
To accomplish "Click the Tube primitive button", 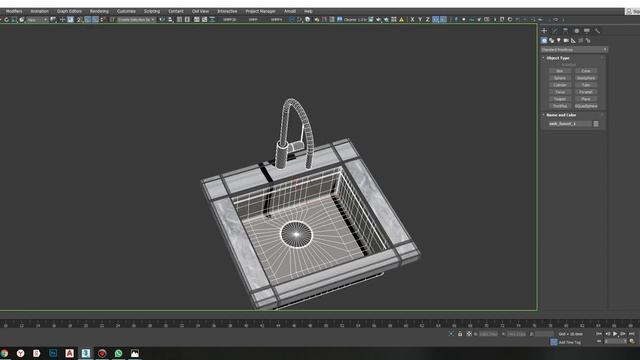I will tap(586, 85).
